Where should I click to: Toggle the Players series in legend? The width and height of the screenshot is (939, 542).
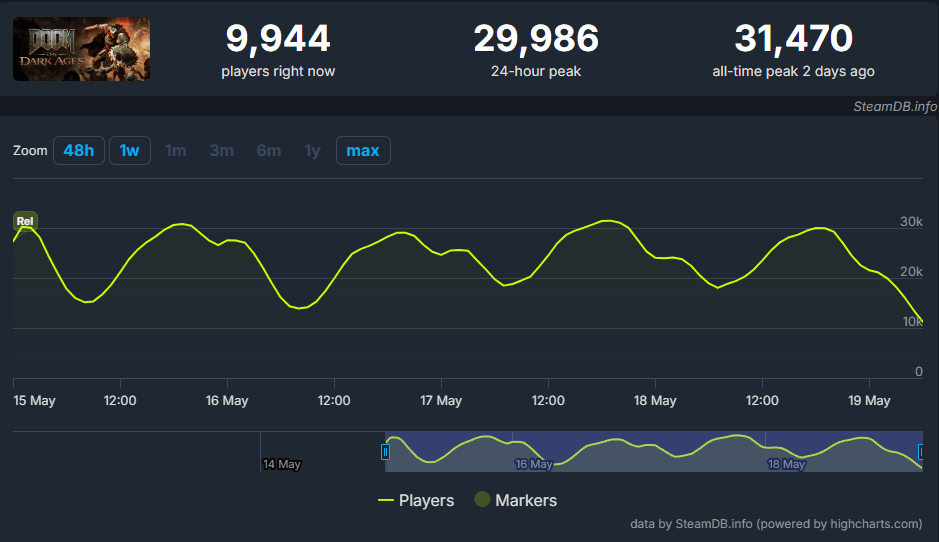426,500
